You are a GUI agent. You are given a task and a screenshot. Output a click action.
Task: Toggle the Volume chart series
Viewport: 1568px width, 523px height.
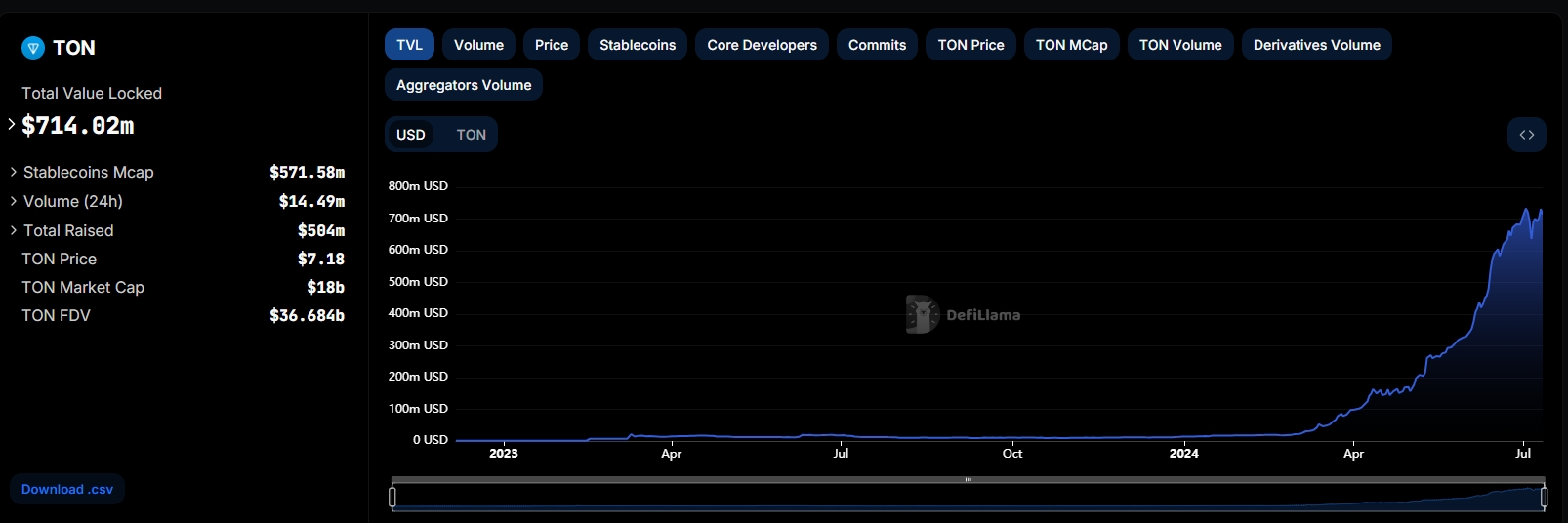(478, 45)
